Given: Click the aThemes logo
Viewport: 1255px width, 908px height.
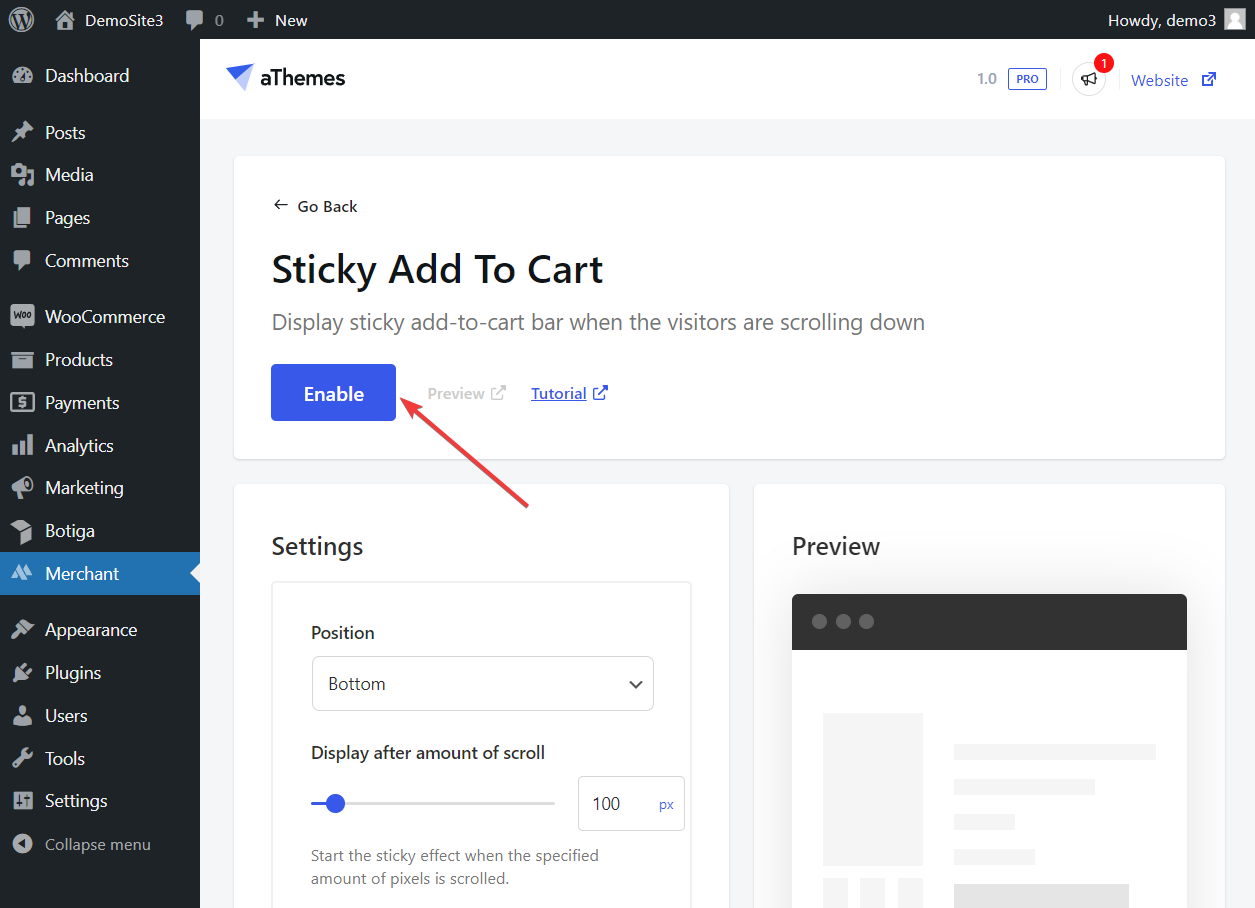Looking at the screenshot, I should point(285,78).
